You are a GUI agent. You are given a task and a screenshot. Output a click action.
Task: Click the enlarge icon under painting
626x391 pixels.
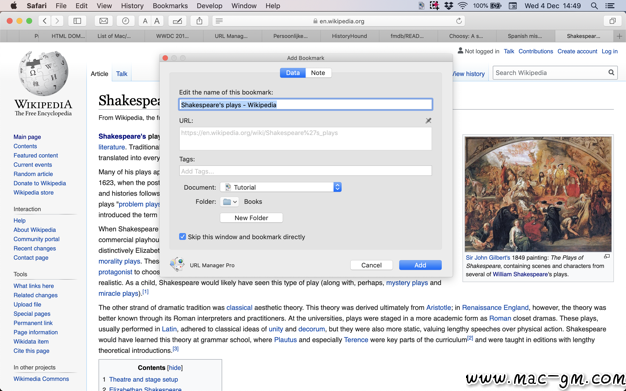tap(606, 256)
